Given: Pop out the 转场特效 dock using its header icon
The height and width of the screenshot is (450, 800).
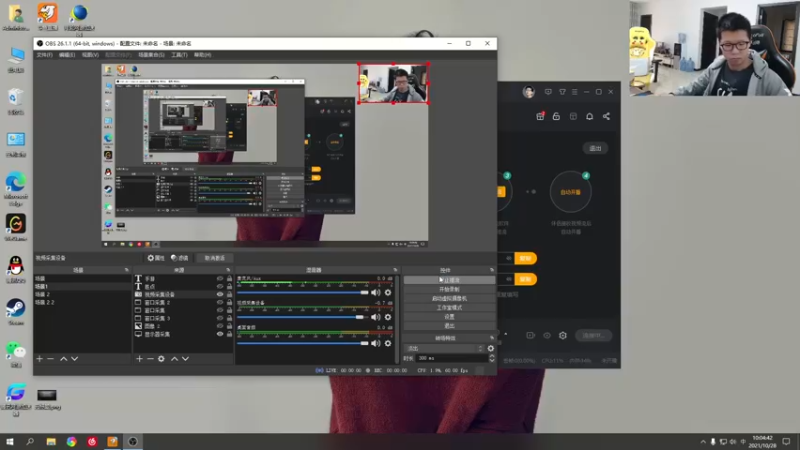Looking at the screenshot, I should tap(492, 338).
